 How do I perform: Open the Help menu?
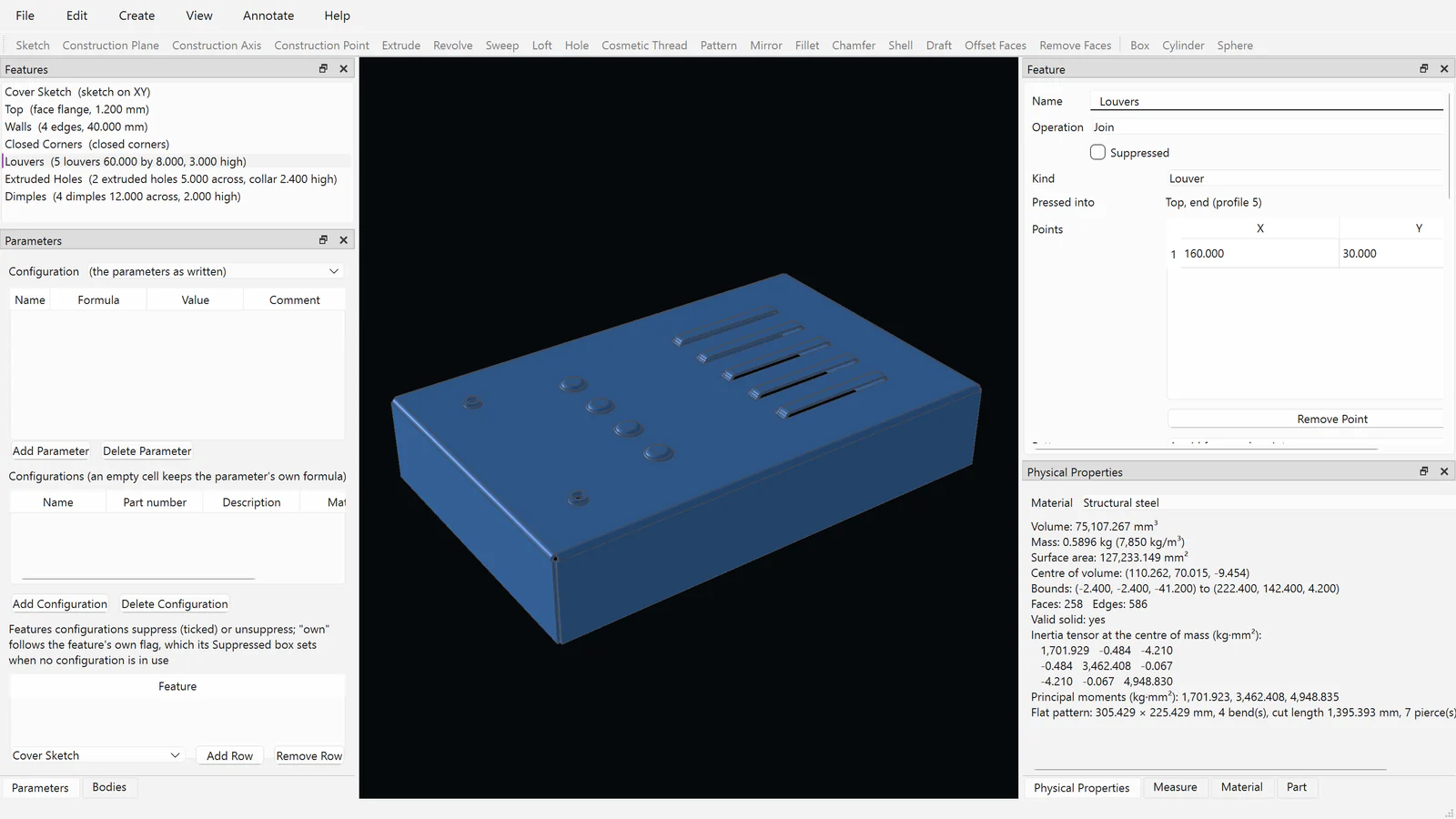(x=337, y=15)
